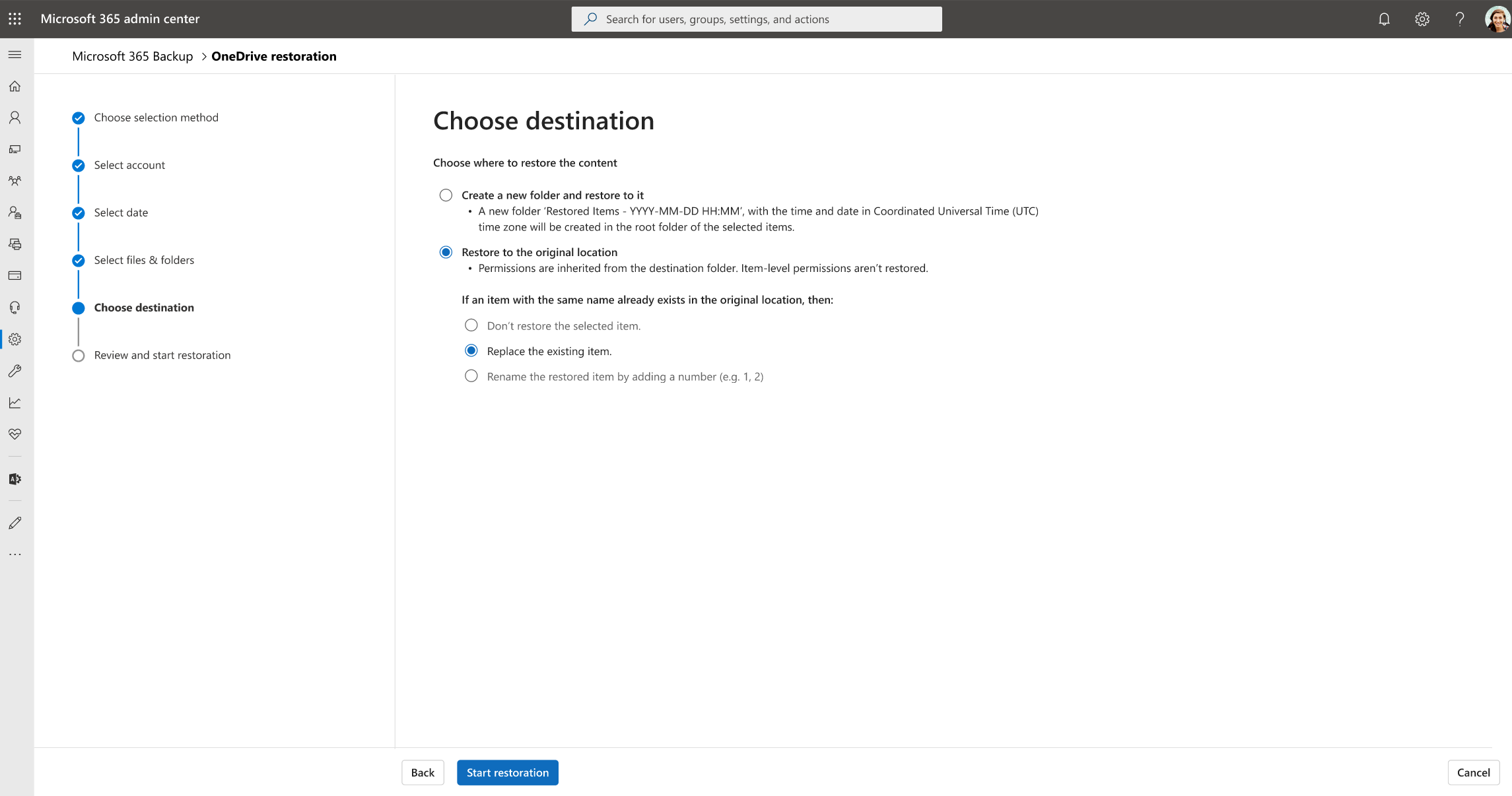Click the OneDrive restoration breadcrumb text
Image resolution: width=1512 pixels, height=796 pixels.
274,56
